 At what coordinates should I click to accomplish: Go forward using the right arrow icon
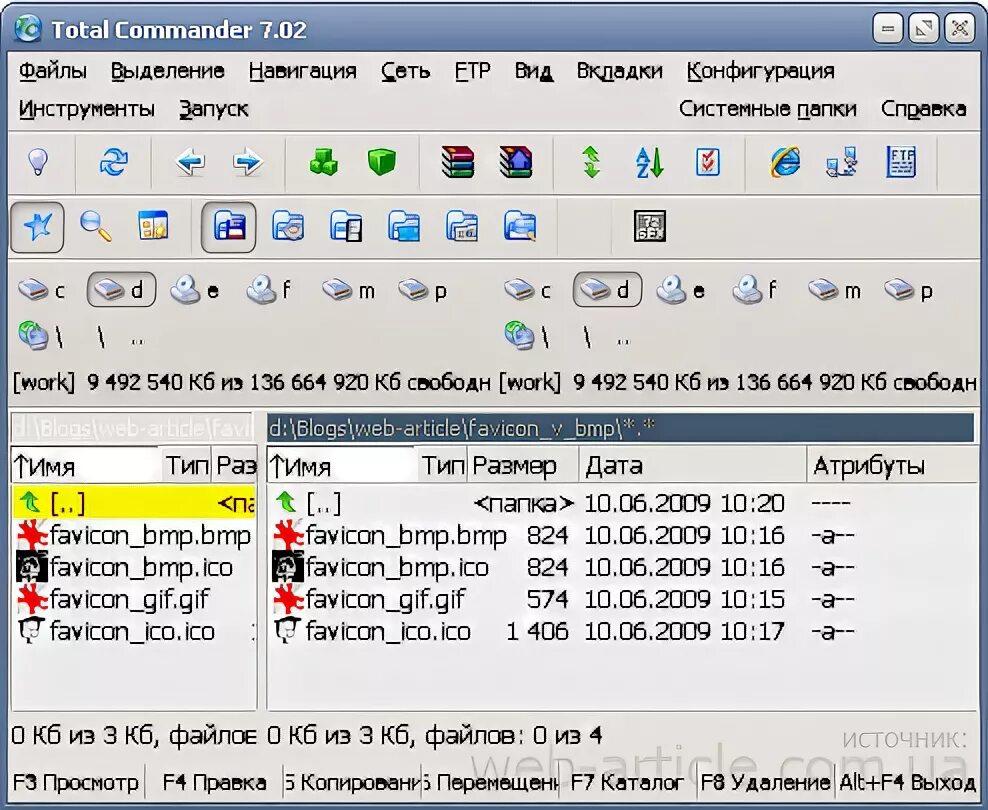(247, 163)
